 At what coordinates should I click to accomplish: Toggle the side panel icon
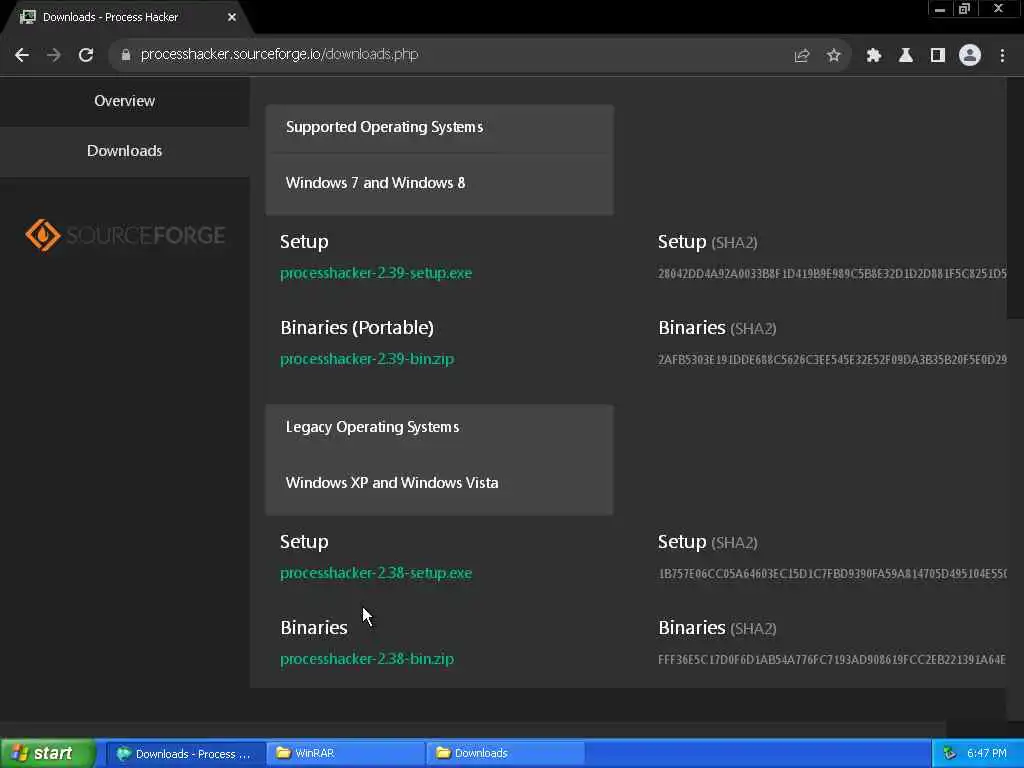click(938, 56)
